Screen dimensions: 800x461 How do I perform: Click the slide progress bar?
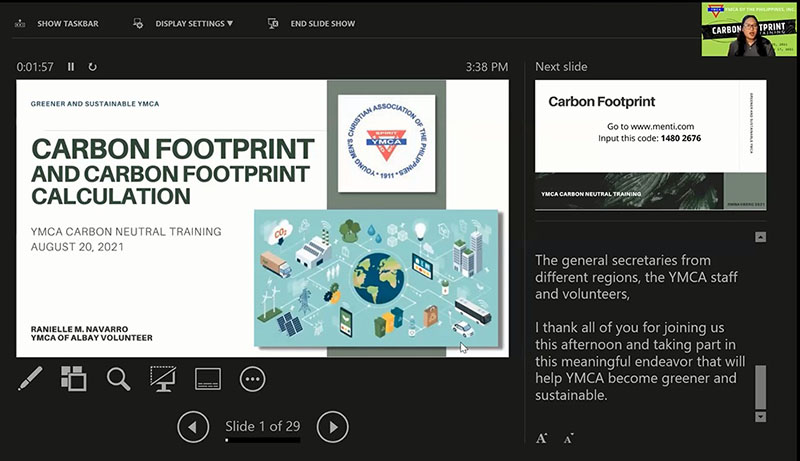[x=263, y=440]
